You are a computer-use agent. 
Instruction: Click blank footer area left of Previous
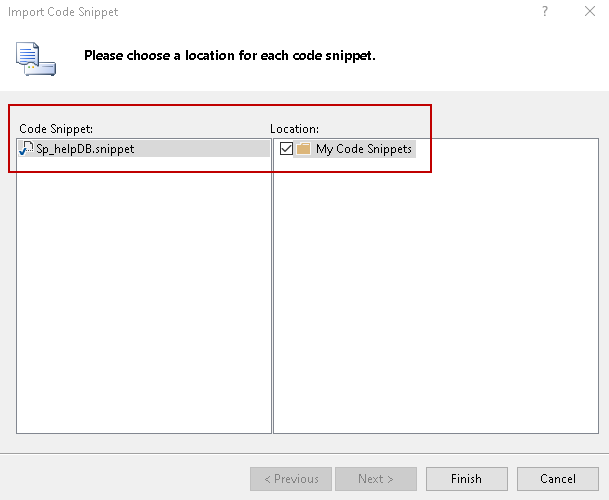pos(125,479)
